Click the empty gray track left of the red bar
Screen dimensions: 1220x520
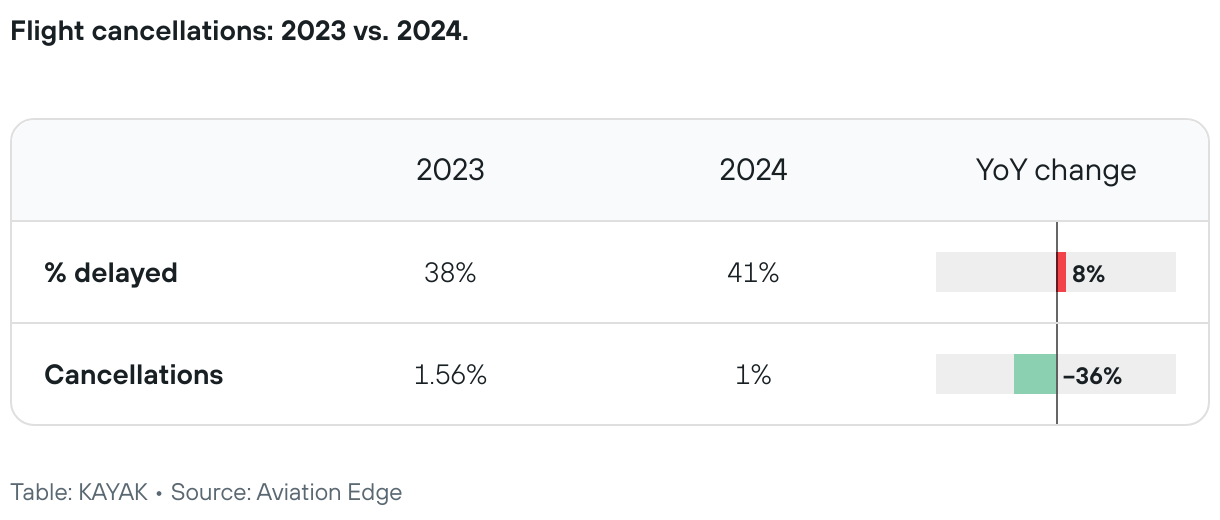tap(994, 272)
